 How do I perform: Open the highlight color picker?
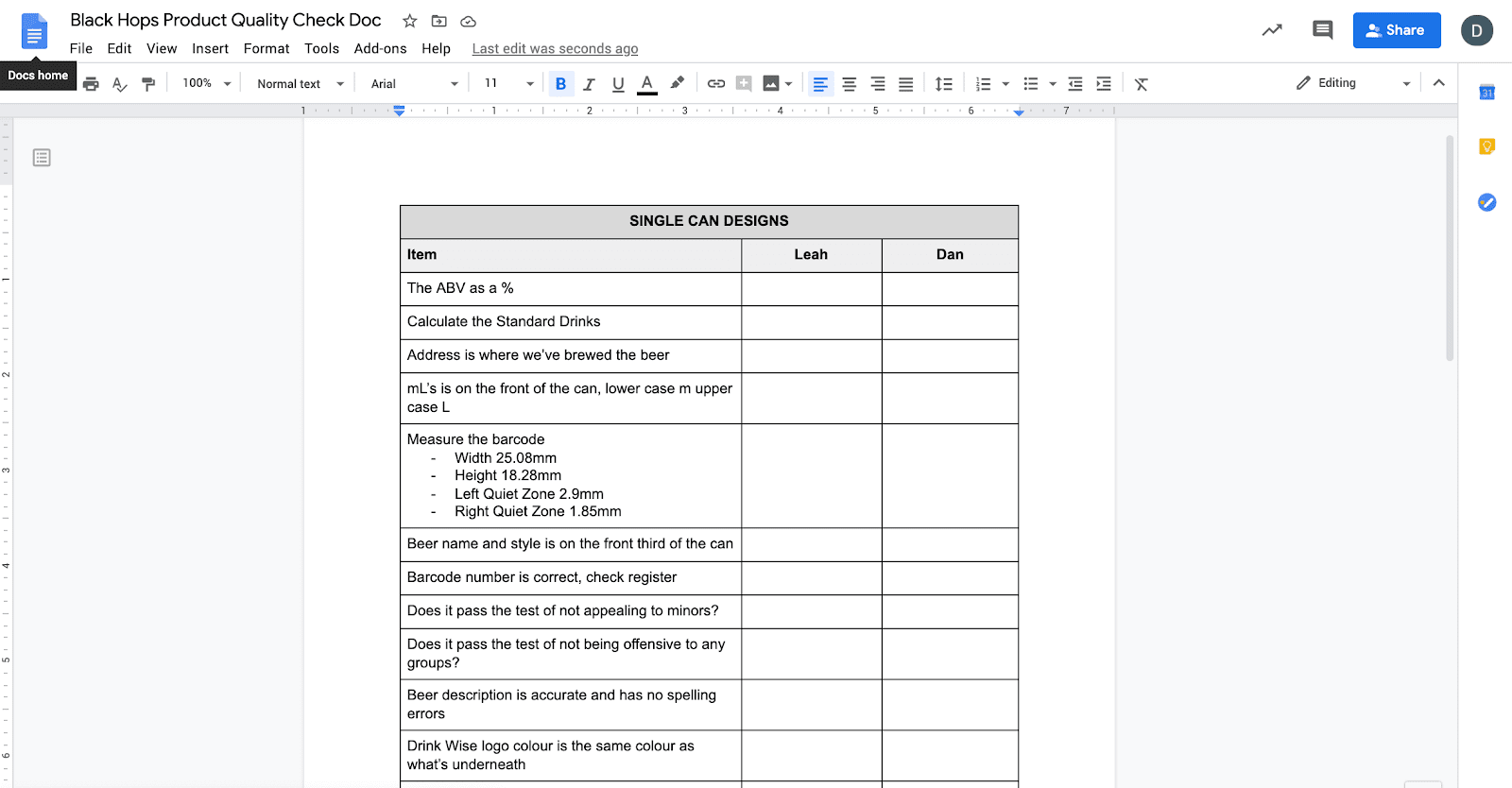point(677,83)
